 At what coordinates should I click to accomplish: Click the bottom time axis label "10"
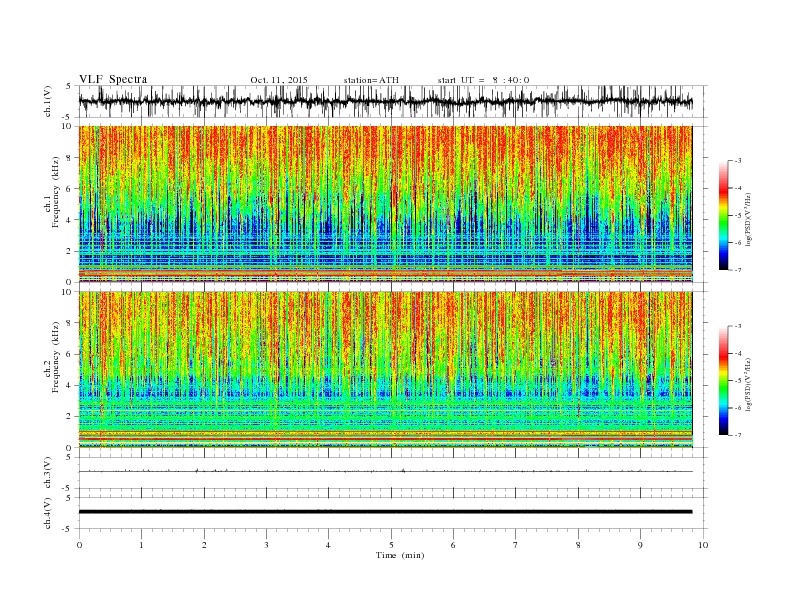[x=703, y=545]
